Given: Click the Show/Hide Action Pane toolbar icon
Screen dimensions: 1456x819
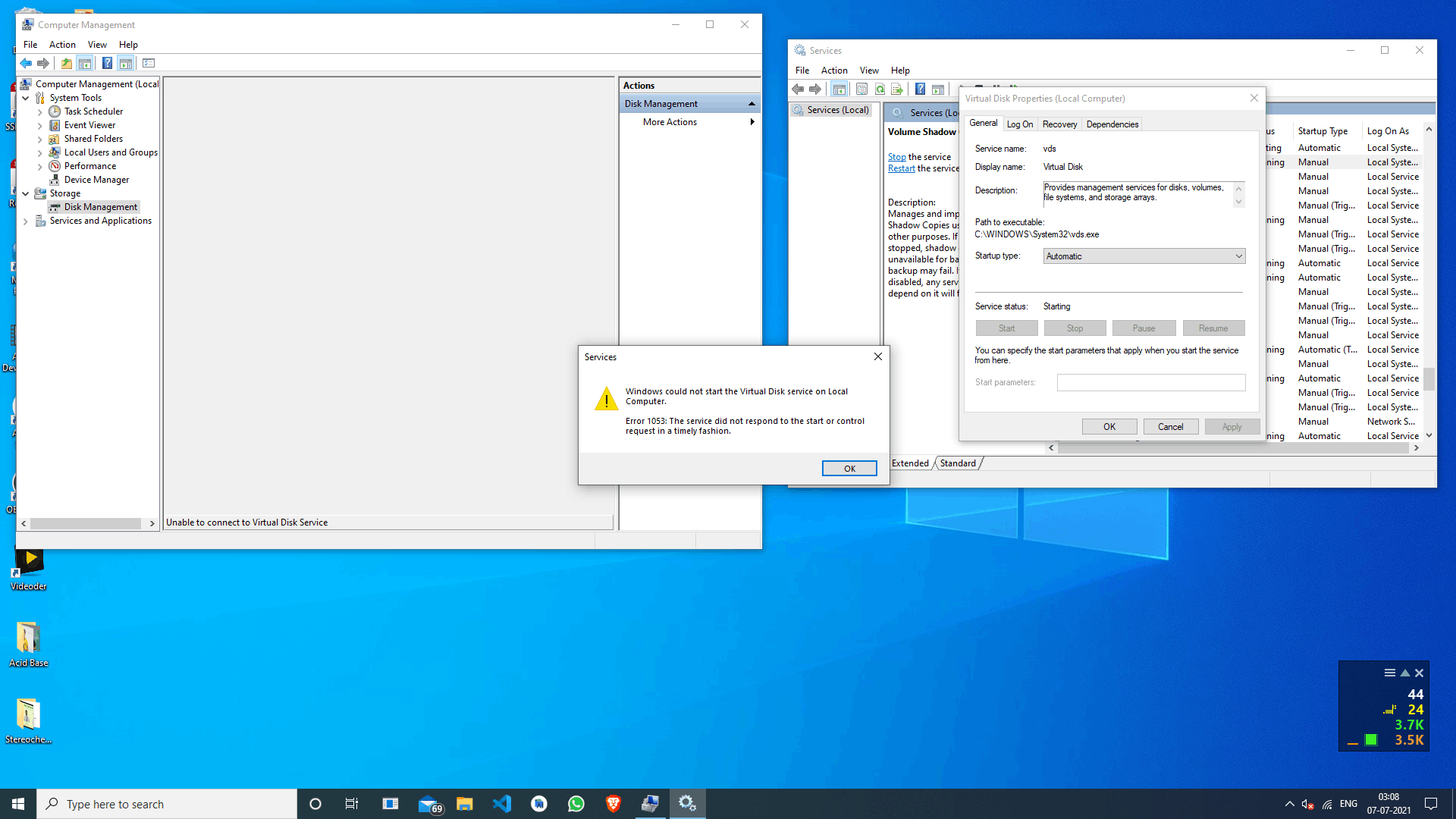Looking at the screenshot, I should pos(126,64).
